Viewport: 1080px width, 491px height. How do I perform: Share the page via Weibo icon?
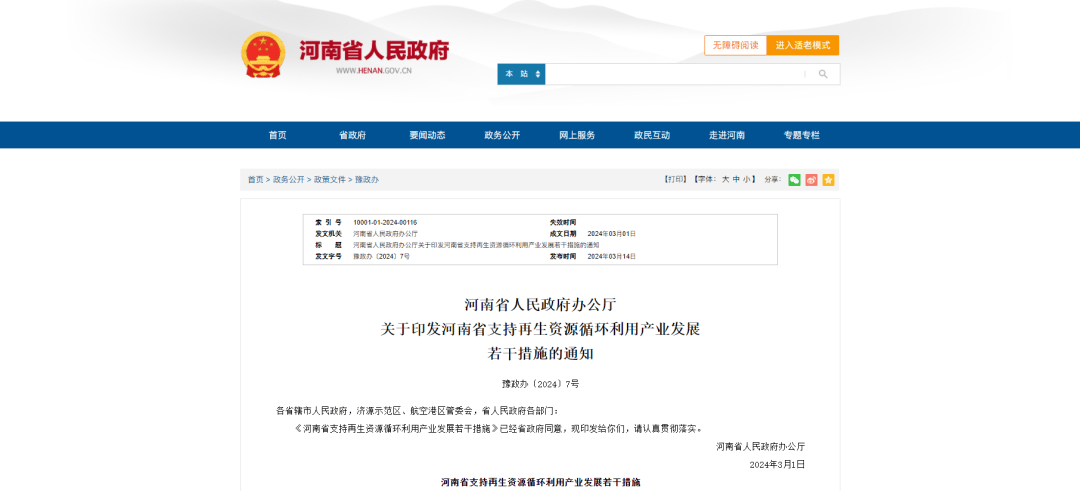[811, 180]
